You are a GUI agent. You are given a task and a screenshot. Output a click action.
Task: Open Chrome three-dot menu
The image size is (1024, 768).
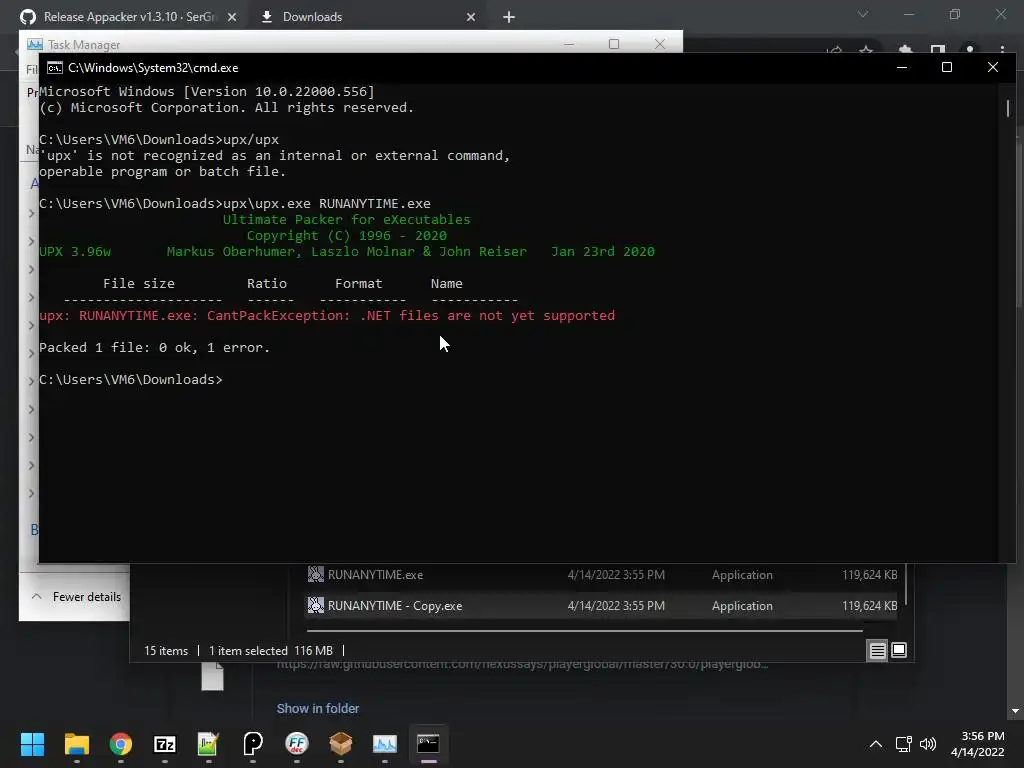[1002, 50]
